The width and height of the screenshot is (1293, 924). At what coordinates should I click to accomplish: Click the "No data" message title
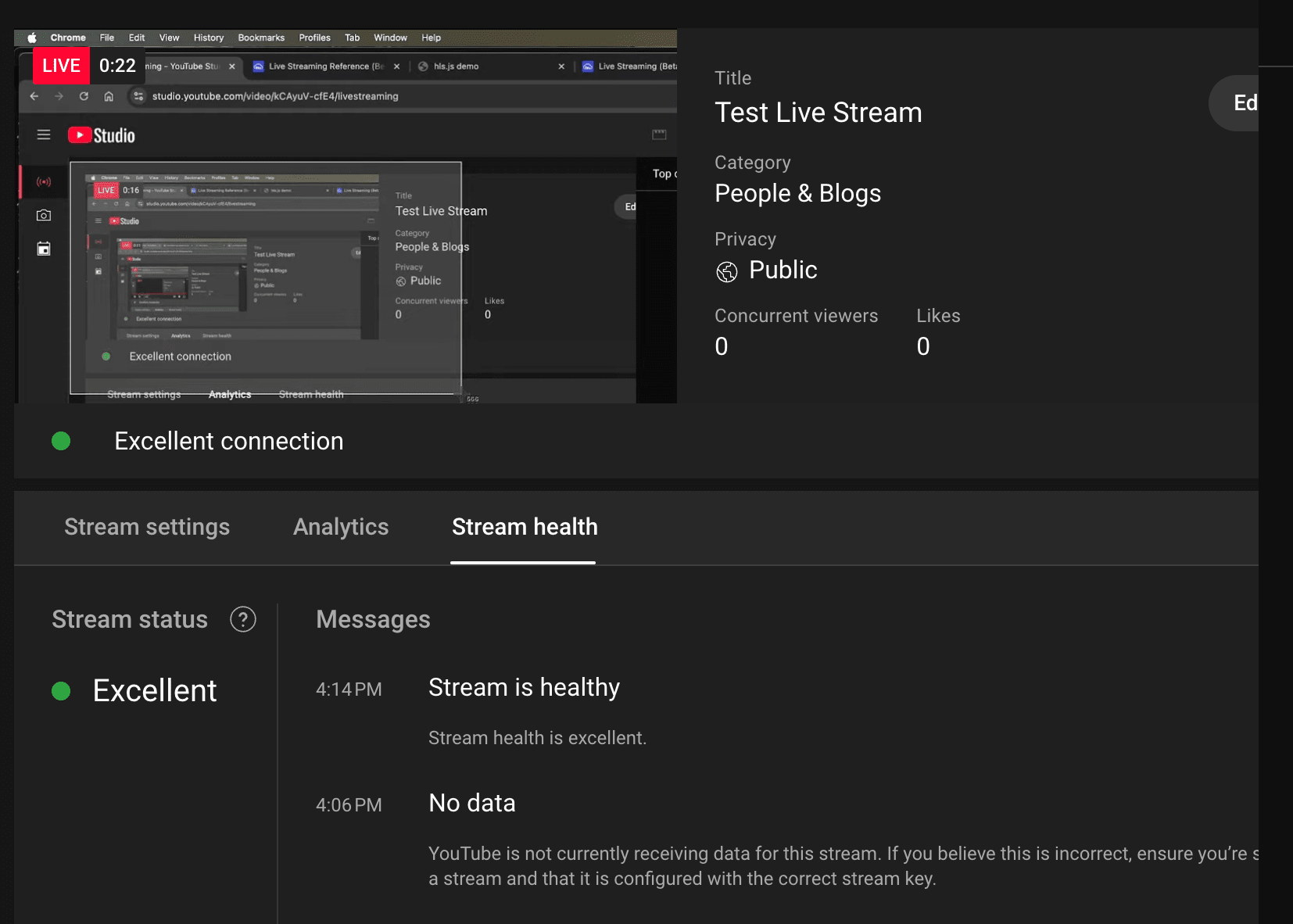[472, 803]
